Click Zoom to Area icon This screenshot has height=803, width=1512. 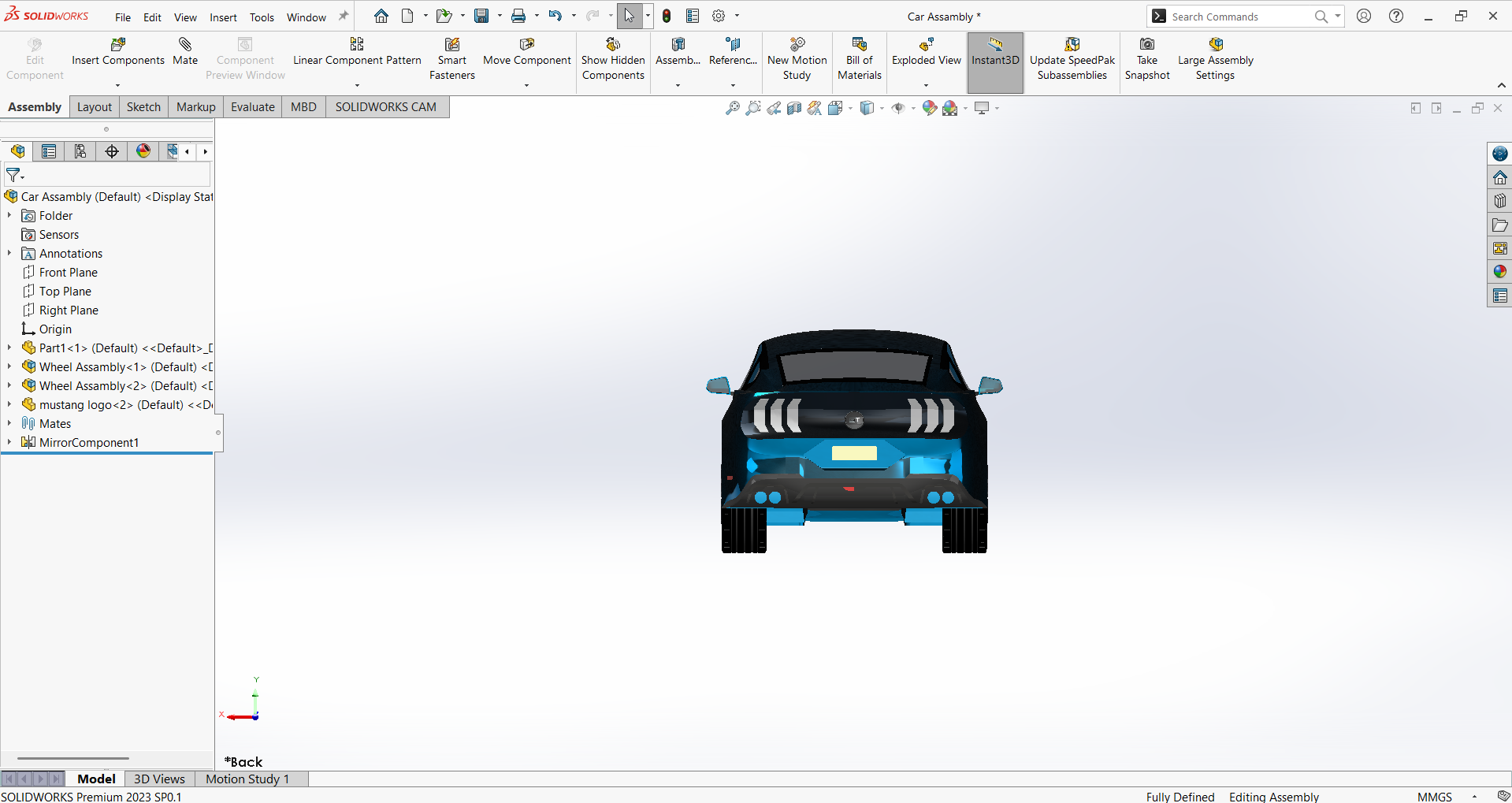point(753,108)
